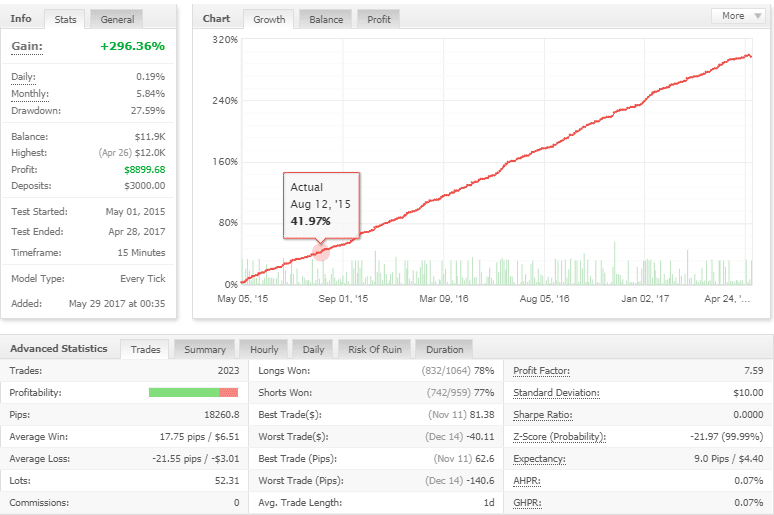This screenshot has width=774, height=515.
Task: Click the Sharpe Ratio label
Action: click(x=541, y=414)
